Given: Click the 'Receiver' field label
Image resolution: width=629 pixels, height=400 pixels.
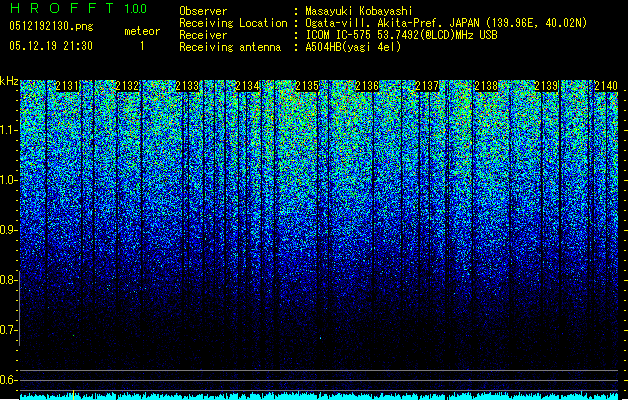Looking at the screenshot, I should 203,35.
